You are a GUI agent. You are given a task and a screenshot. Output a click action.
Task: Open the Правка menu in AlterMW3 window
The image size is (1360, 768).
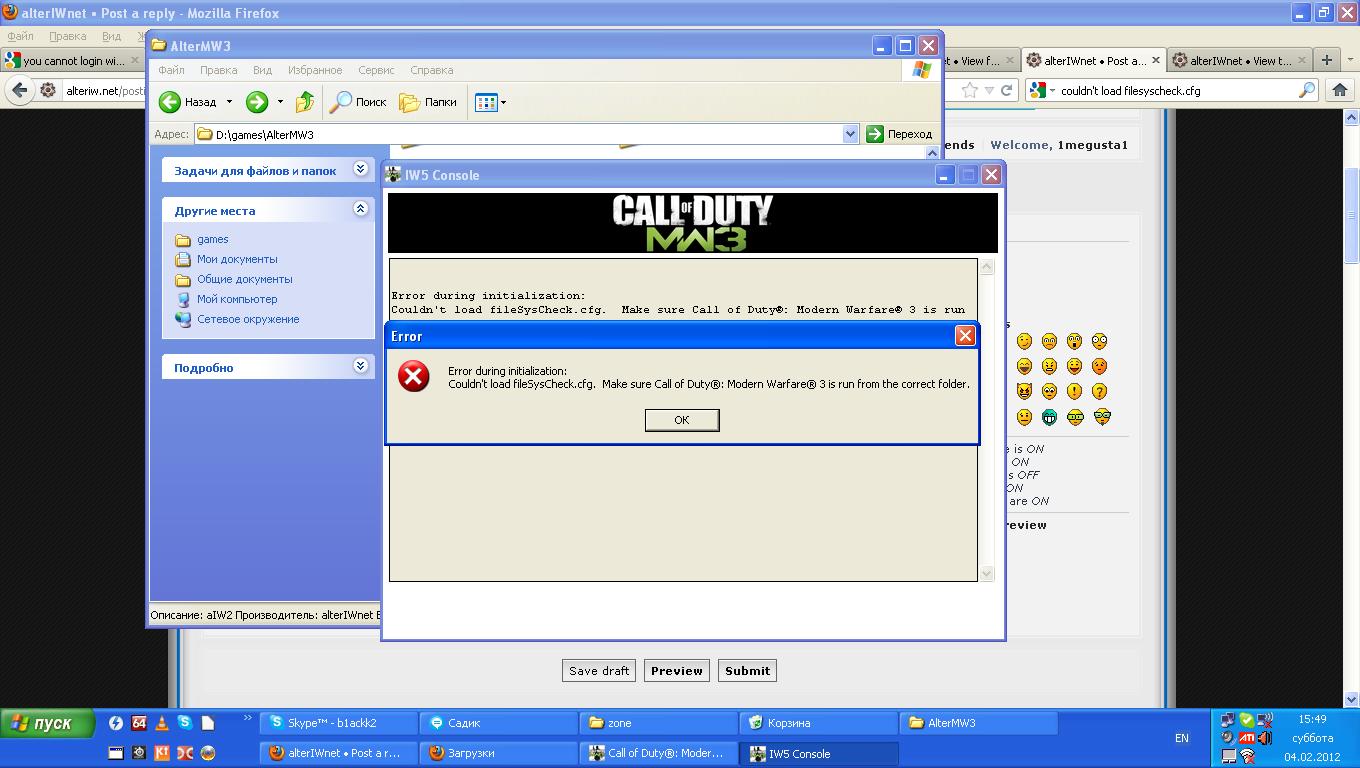[218, 70]
